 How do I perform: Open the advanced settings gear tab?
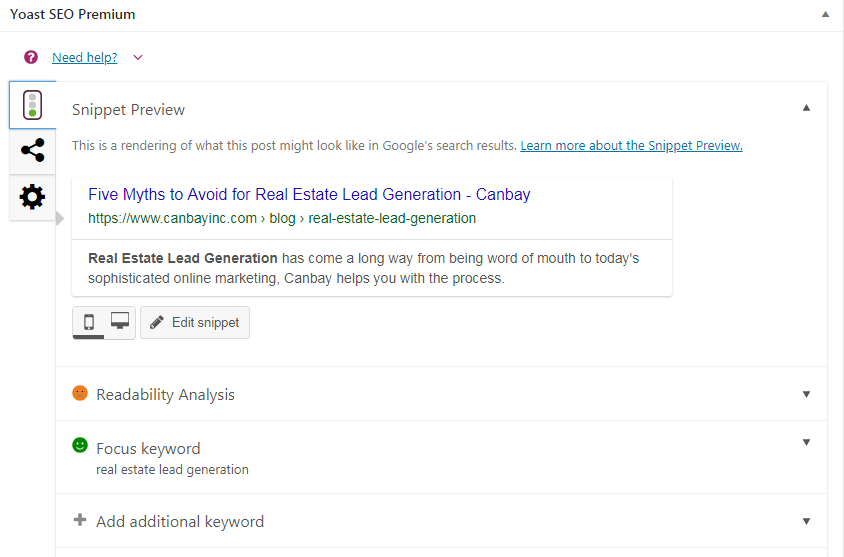[x=32, y=197]
